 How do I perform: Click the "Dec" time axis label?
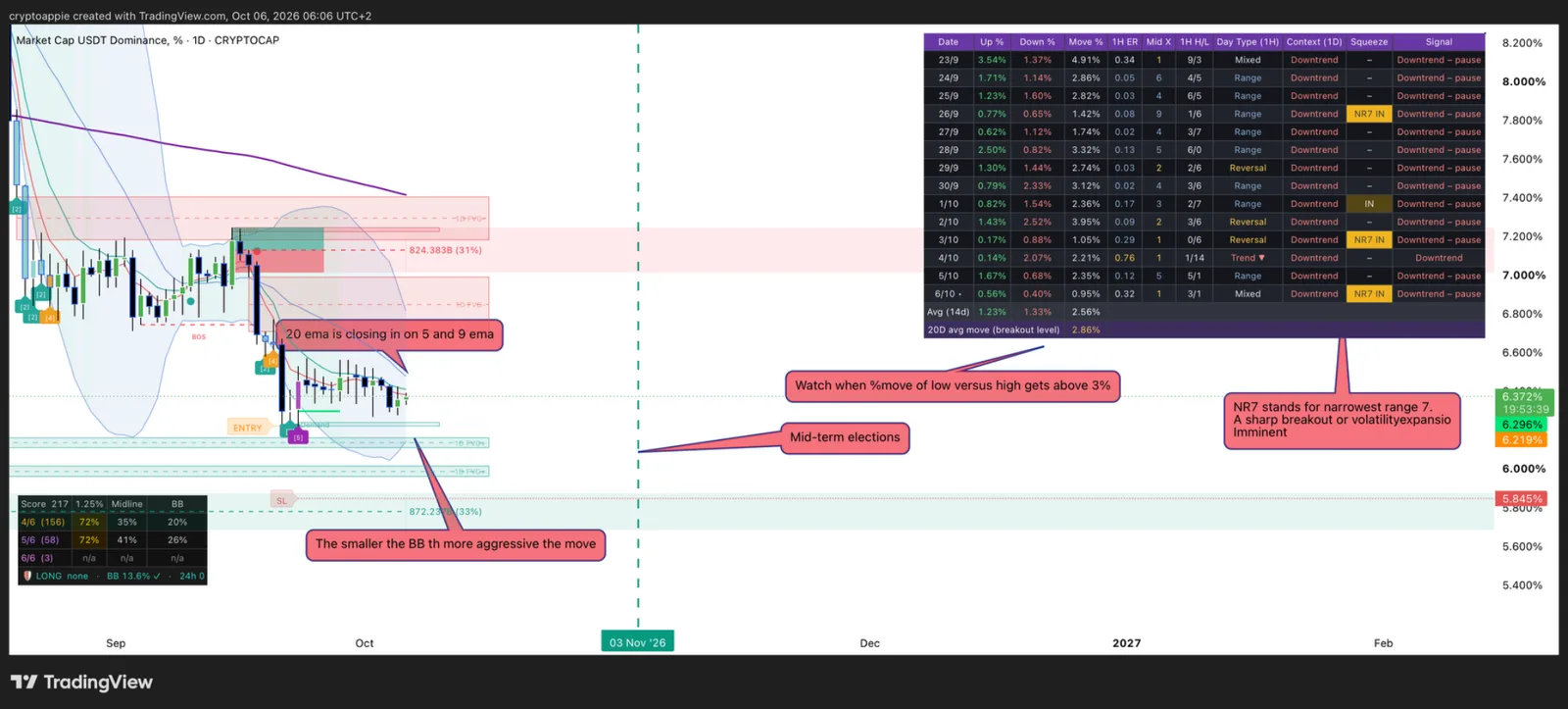pos(869,643)
